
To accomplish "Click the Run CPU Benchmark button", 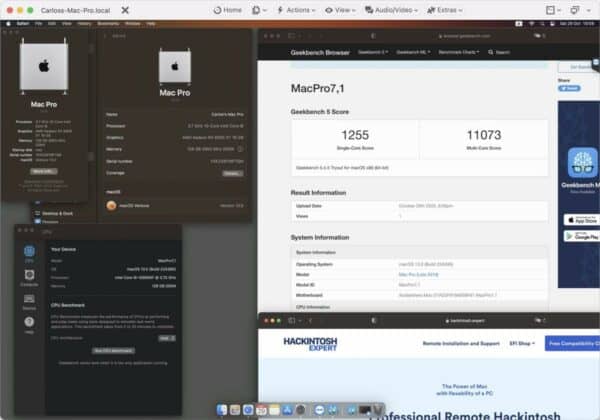I will 113,350.
